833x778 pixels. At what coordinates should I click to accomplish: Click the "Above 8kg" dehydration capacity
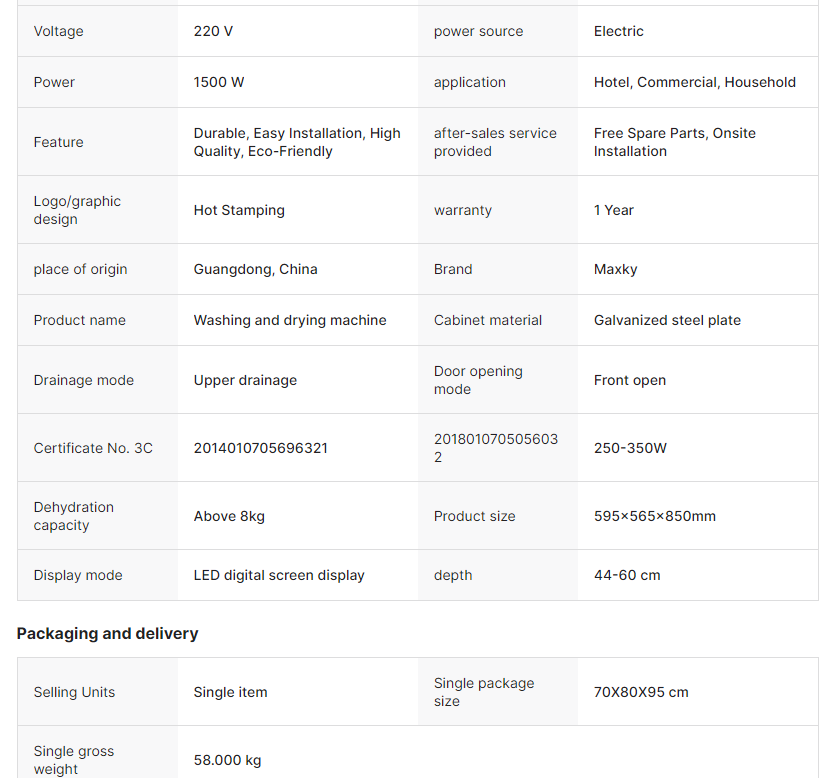point(229,516)
